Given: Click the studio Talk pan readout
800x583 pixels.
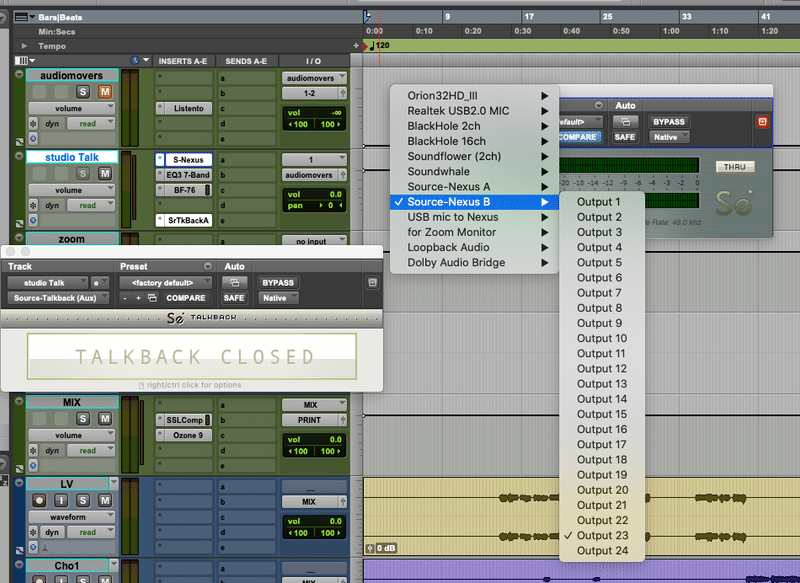Looking at the screenshot, I should [314, 206].
